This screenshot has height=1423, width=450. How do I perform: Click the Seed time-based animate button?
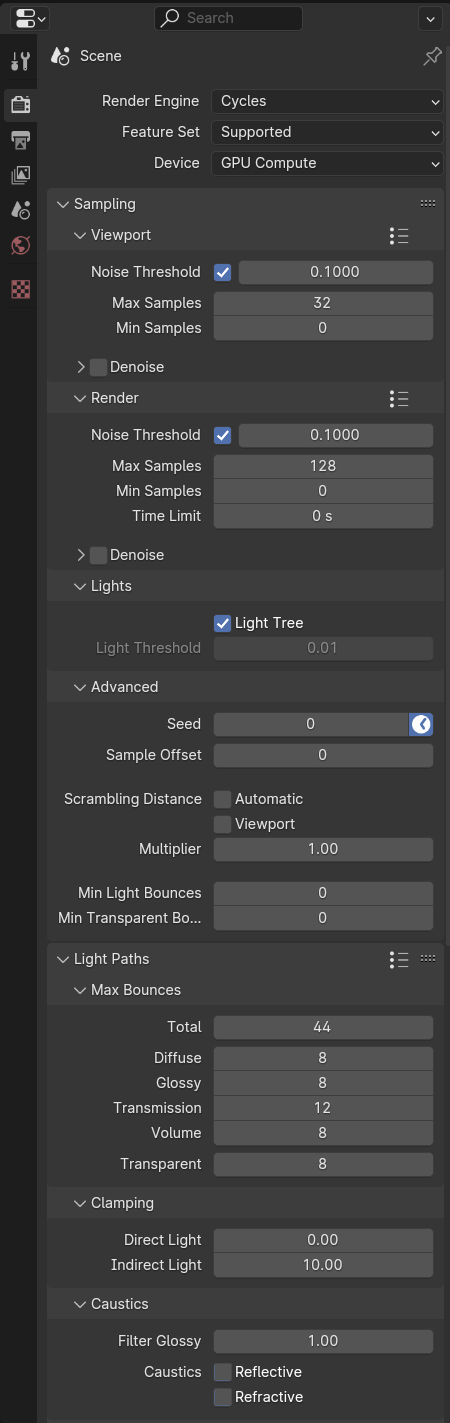point(421,724)
